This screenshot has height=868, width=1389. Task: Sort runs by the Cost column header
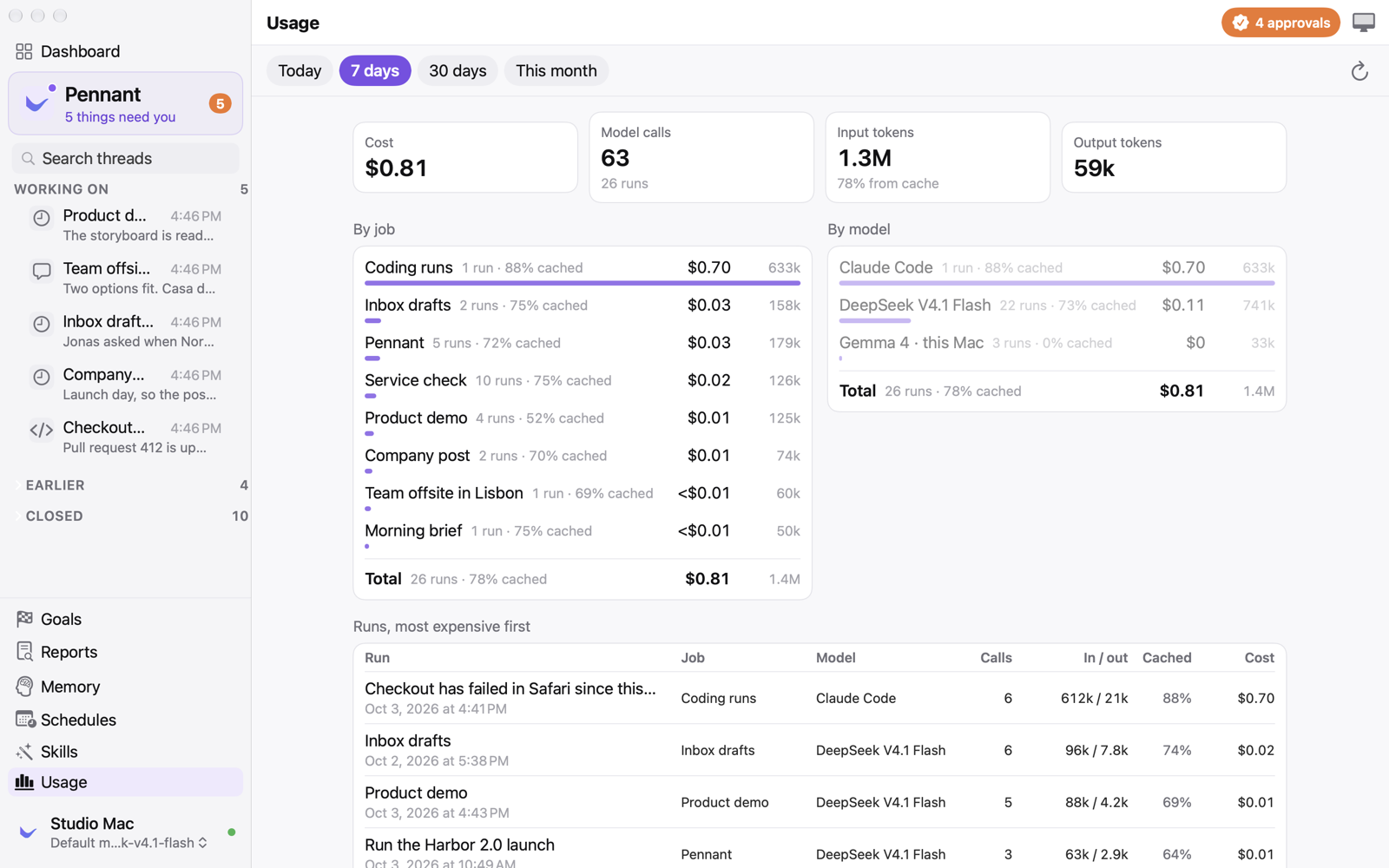point(1259,658)
